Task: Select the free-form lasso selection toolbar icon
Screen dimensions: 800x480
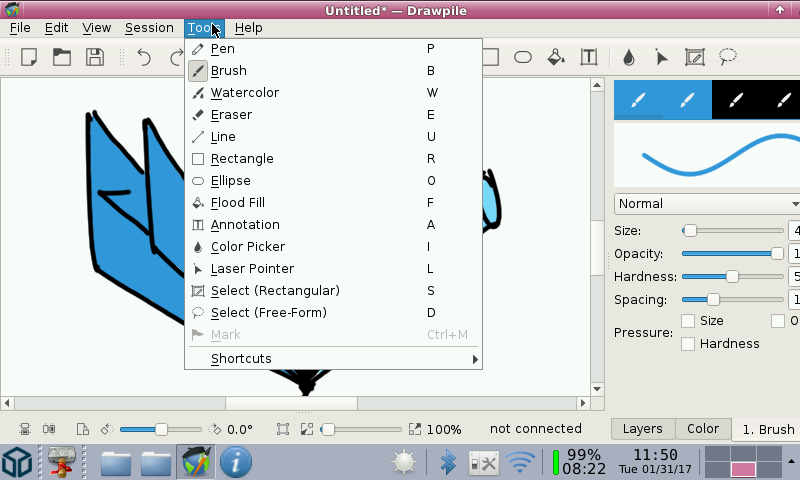Action: coord(728,57)
